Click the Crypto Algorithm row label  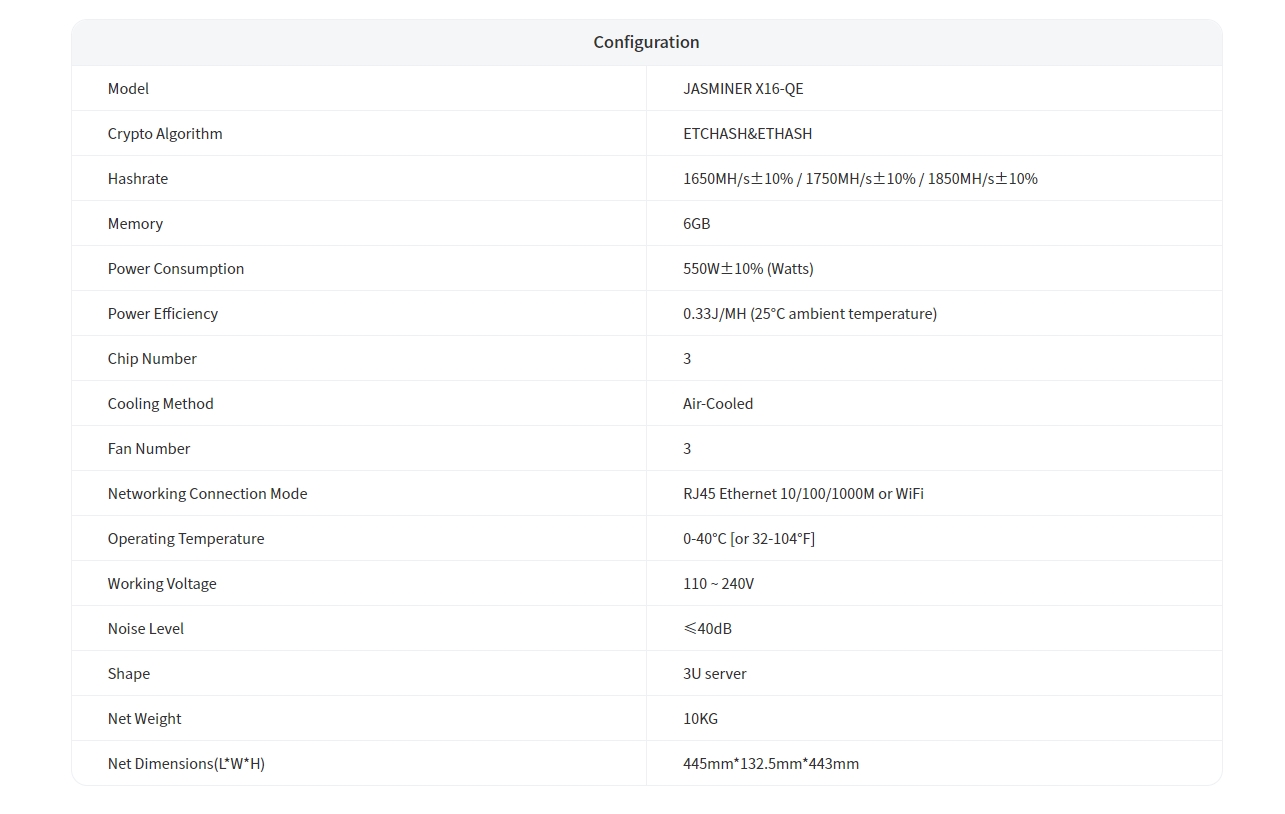165,134
